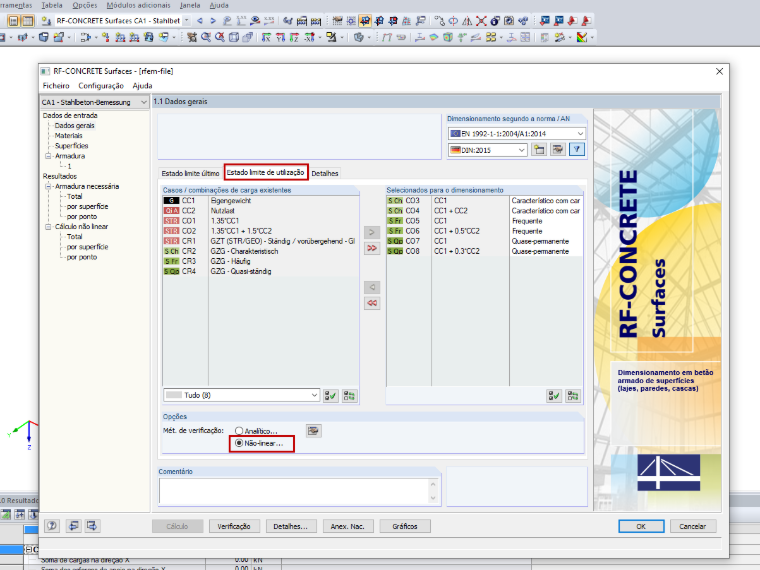Open the Estado limite último tab

tap(190, 173)
